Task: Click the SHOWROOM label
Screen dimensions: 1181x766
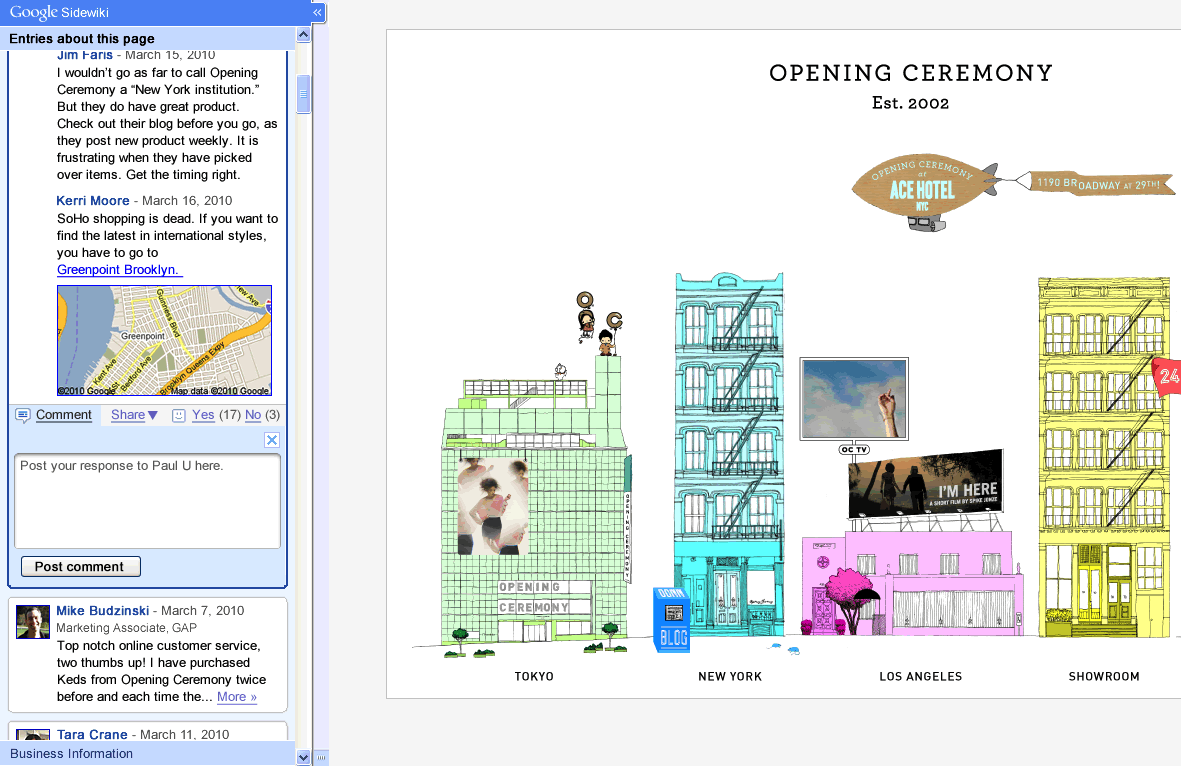Action: click(x=1103, y=676)
